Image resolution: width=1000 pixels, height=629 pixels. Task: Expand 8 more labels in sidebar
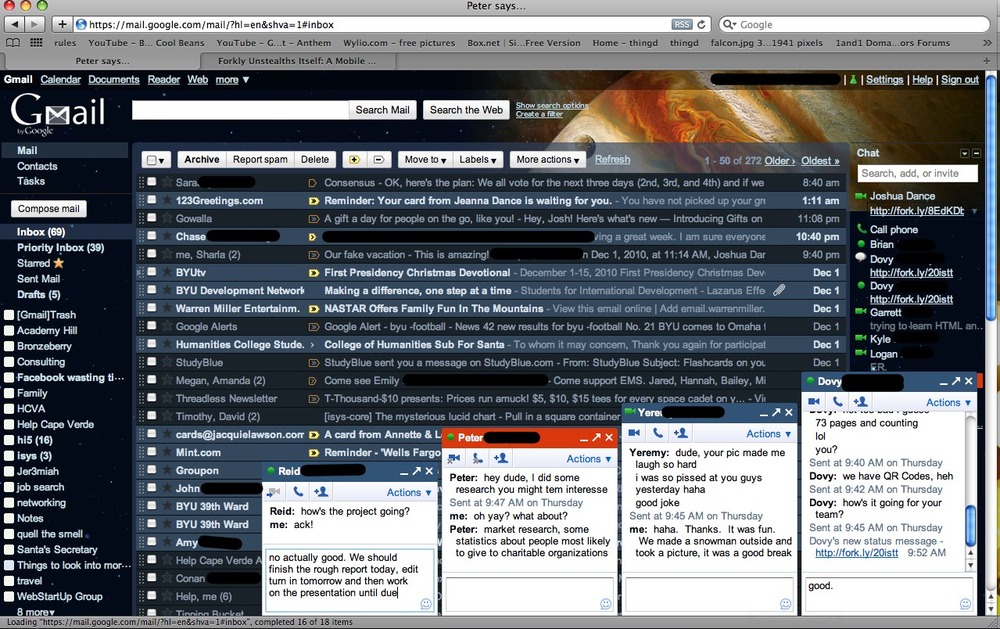(35, 612)
